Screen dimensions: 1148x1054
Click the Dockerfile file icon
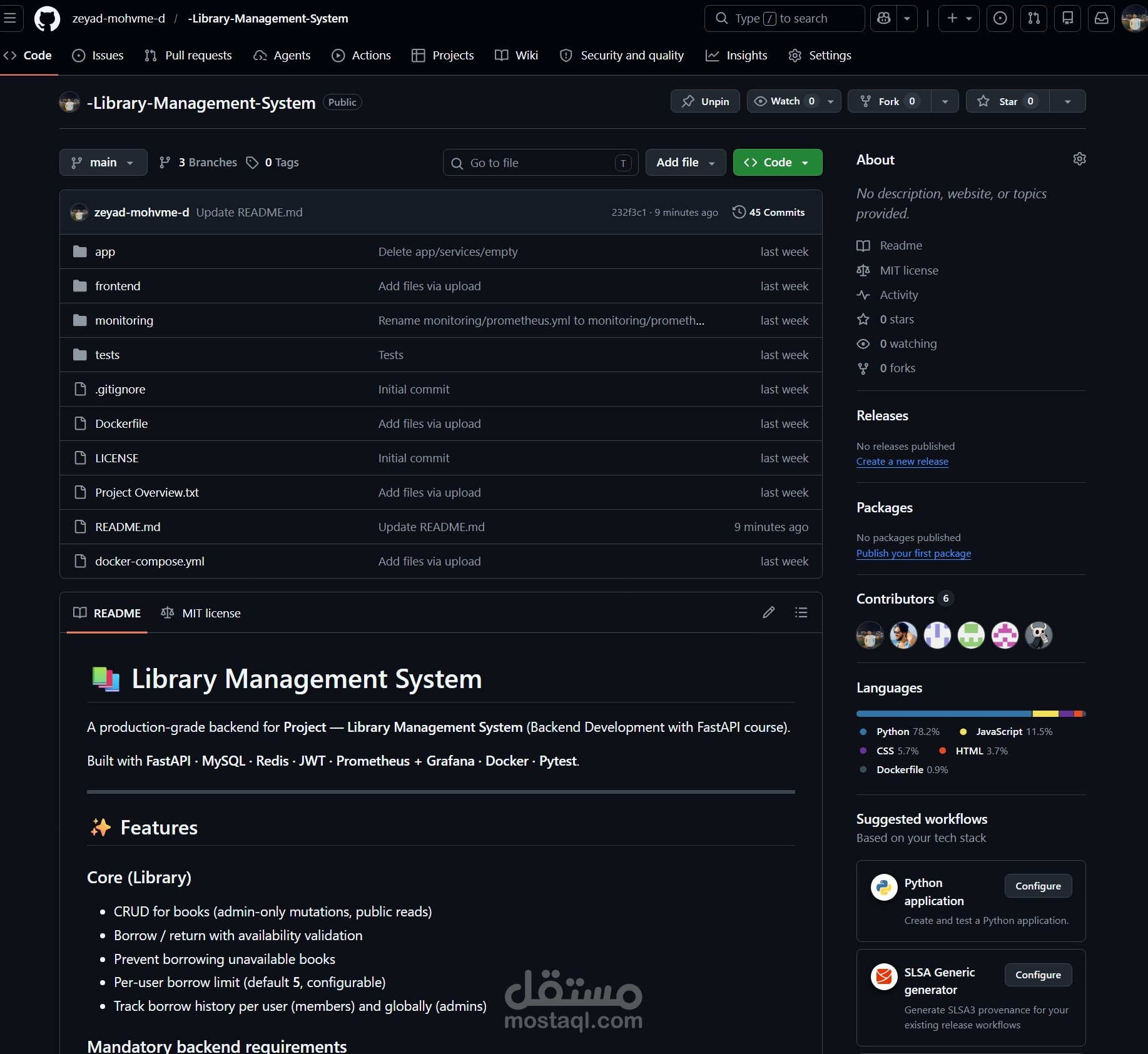tap(80, 423)
